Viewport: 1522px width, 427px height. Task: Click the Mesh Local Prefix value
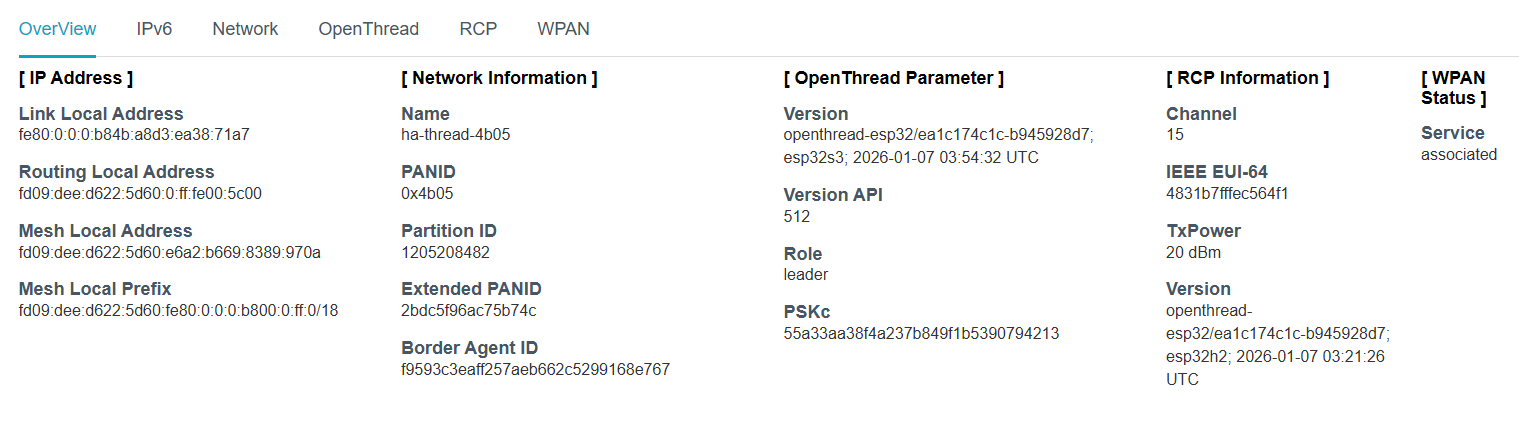178,310
